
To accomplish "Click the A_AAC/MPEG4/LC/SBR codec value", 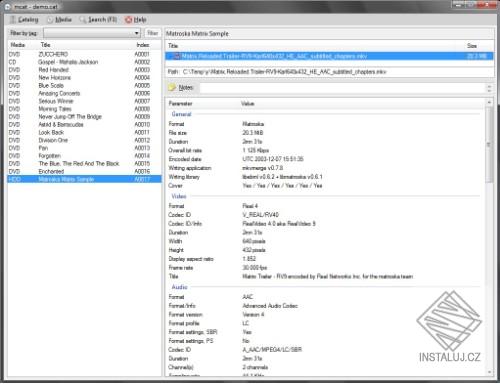I will [272, 350].
